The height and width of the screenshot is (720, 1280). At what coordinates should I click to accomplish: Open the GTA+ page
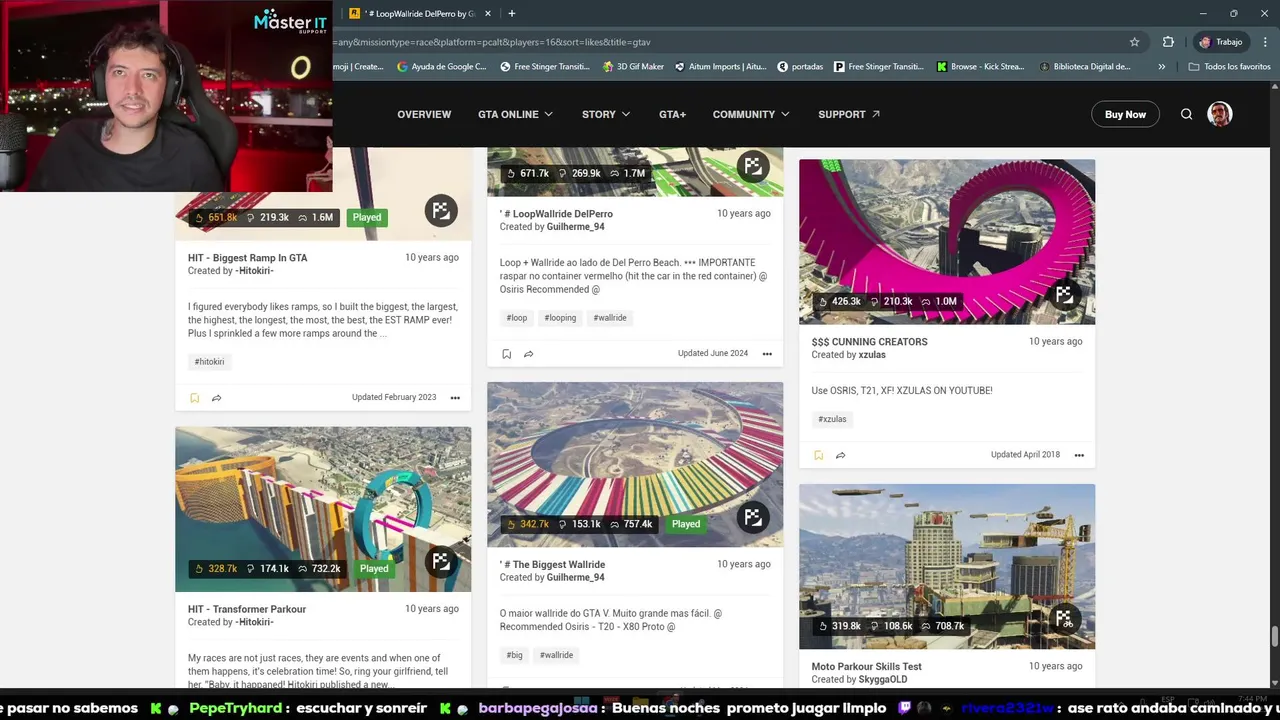(672, 114)
